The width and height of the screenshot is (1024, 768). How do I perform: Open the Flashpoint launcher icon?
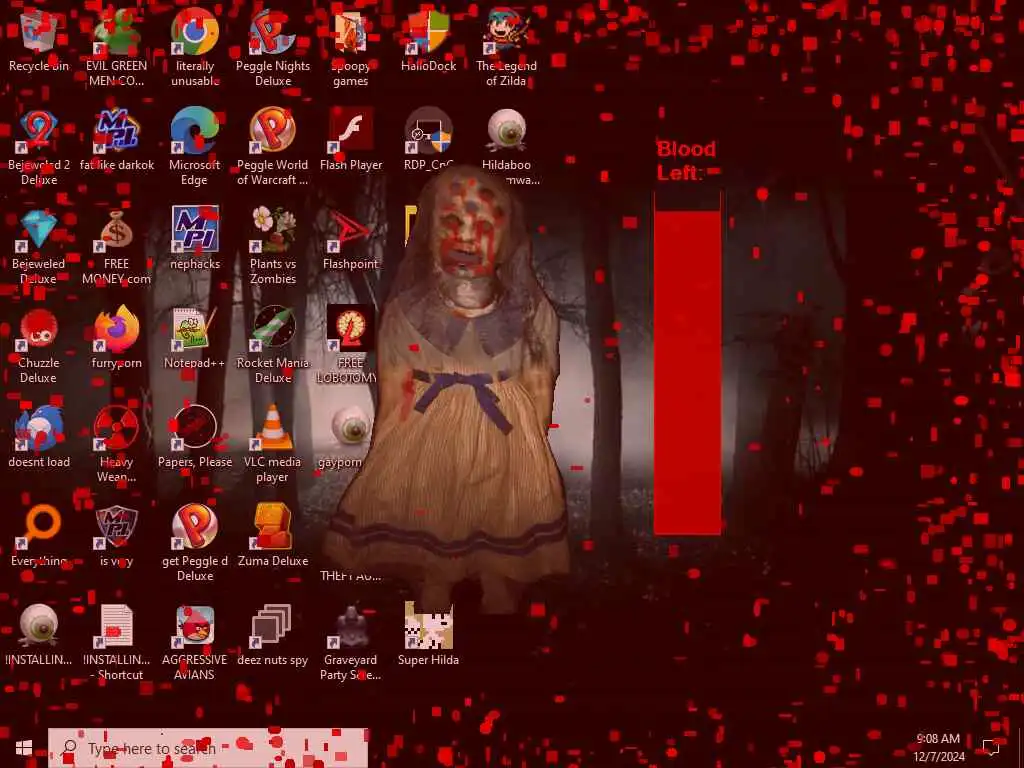click(351, 230)
